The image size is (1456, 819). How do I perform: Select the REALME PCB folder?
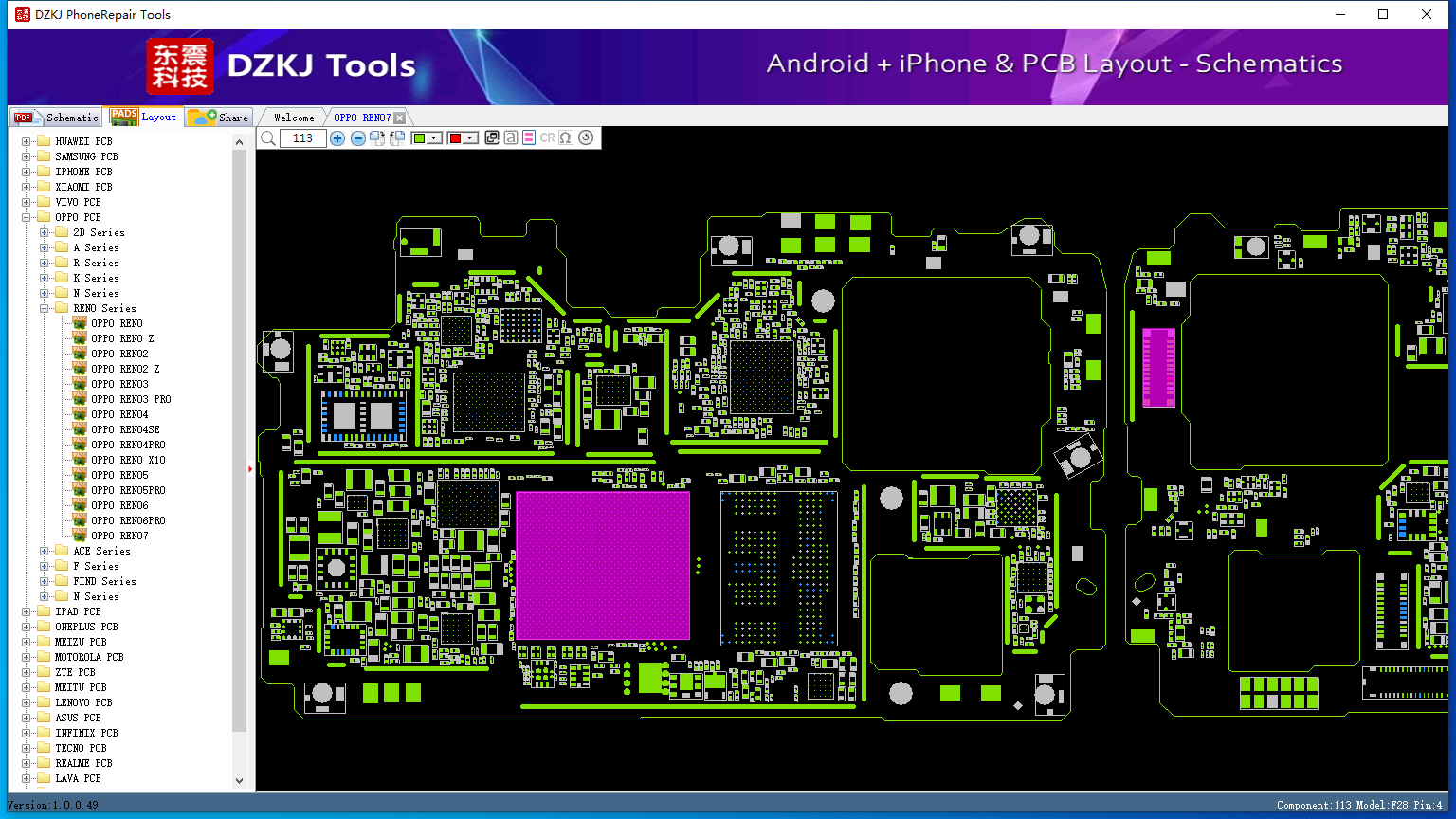pos(83,763)
